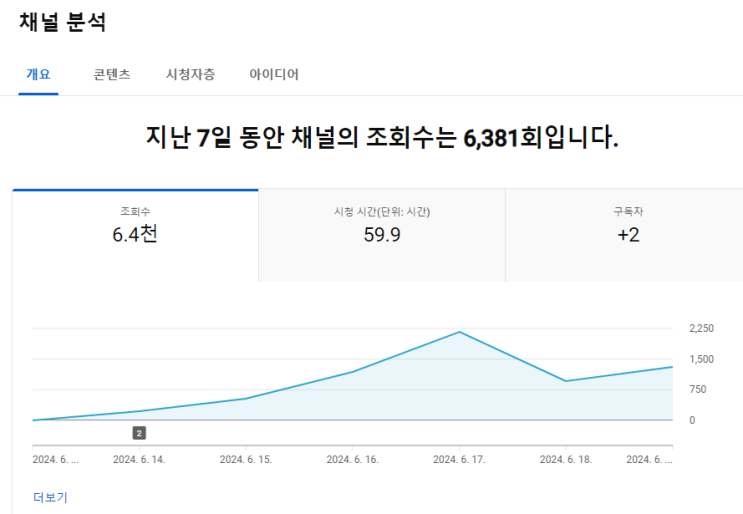The height and width of the screenshot is (514, 743).
Task: Click the 7-day views summary headline
Action: (382, 137)
